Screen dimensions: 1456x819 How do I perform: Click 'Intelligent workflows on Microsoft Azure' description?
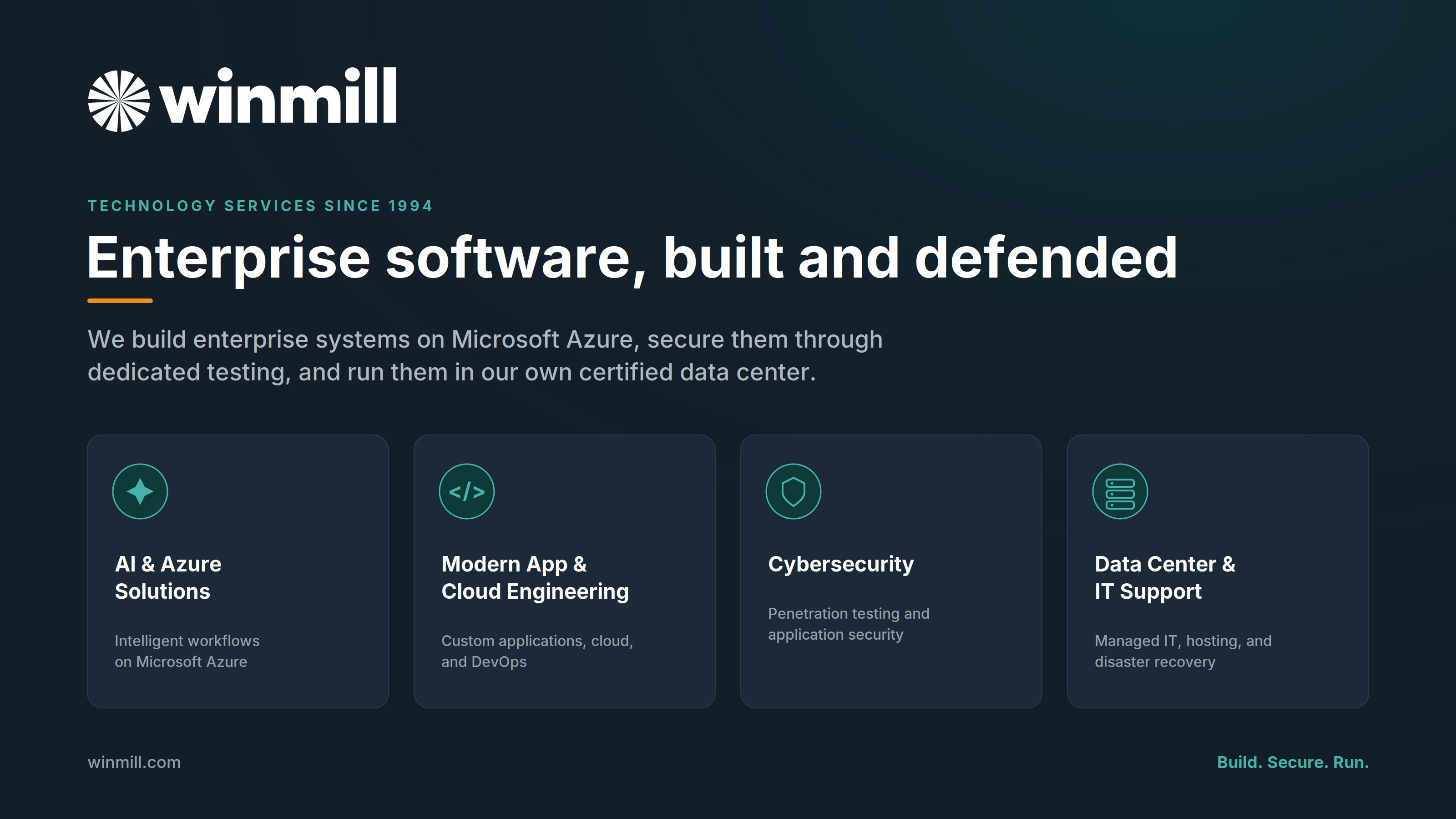pos(187,651)
